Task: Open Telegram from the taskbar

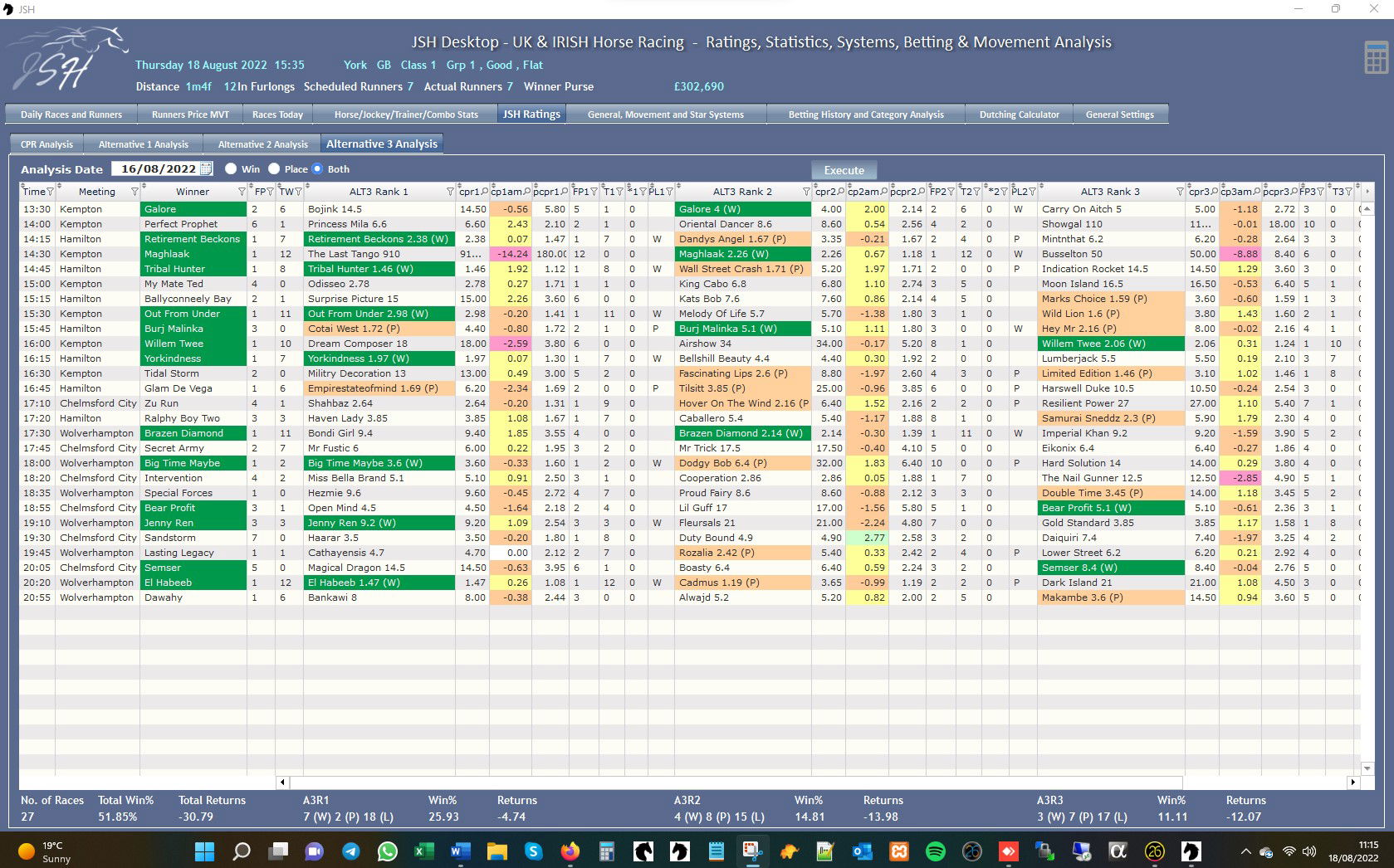Action: (x=350, y=851)
